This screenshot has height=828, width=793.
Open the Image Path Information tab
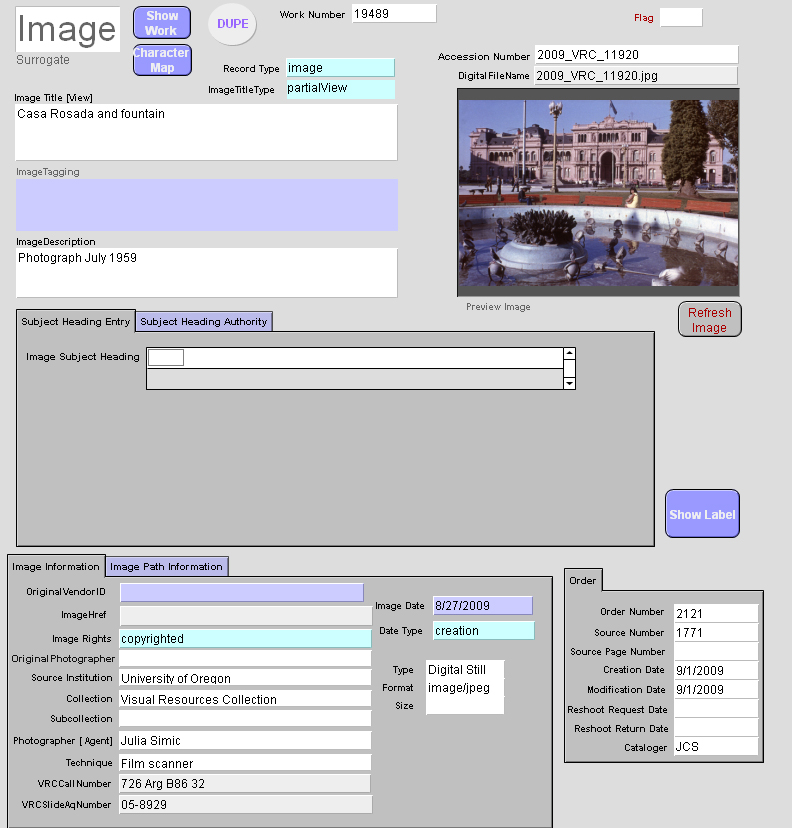click(x=167, y=567)
